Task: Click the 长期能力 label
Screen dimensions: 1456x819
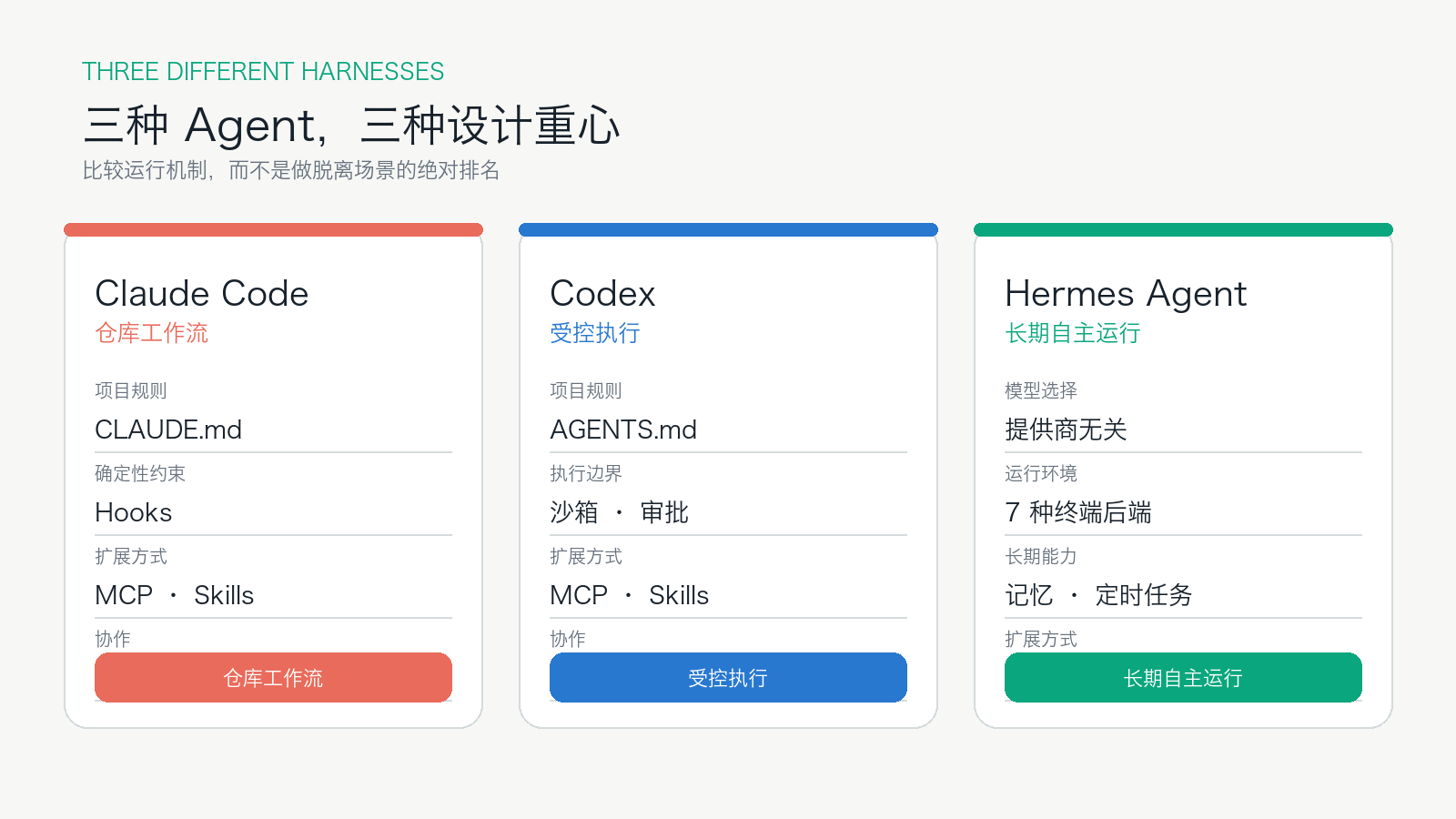Action: 1041,556
